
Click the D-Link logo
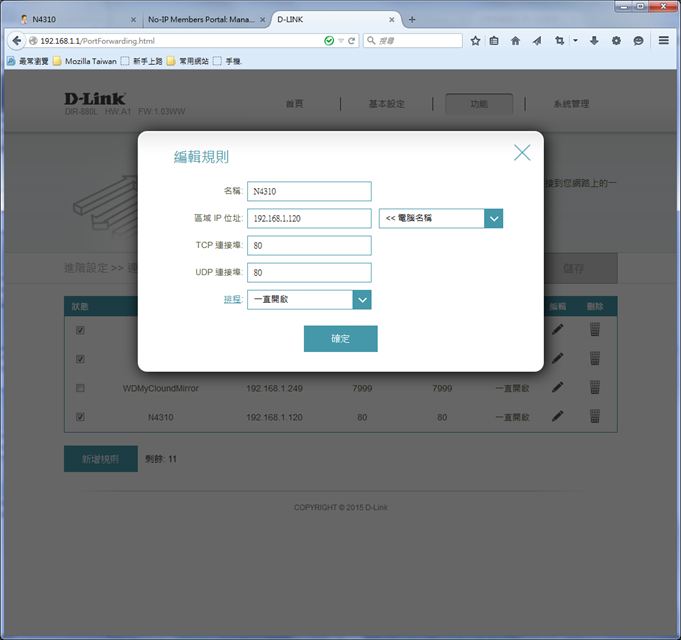coord(95,99)
